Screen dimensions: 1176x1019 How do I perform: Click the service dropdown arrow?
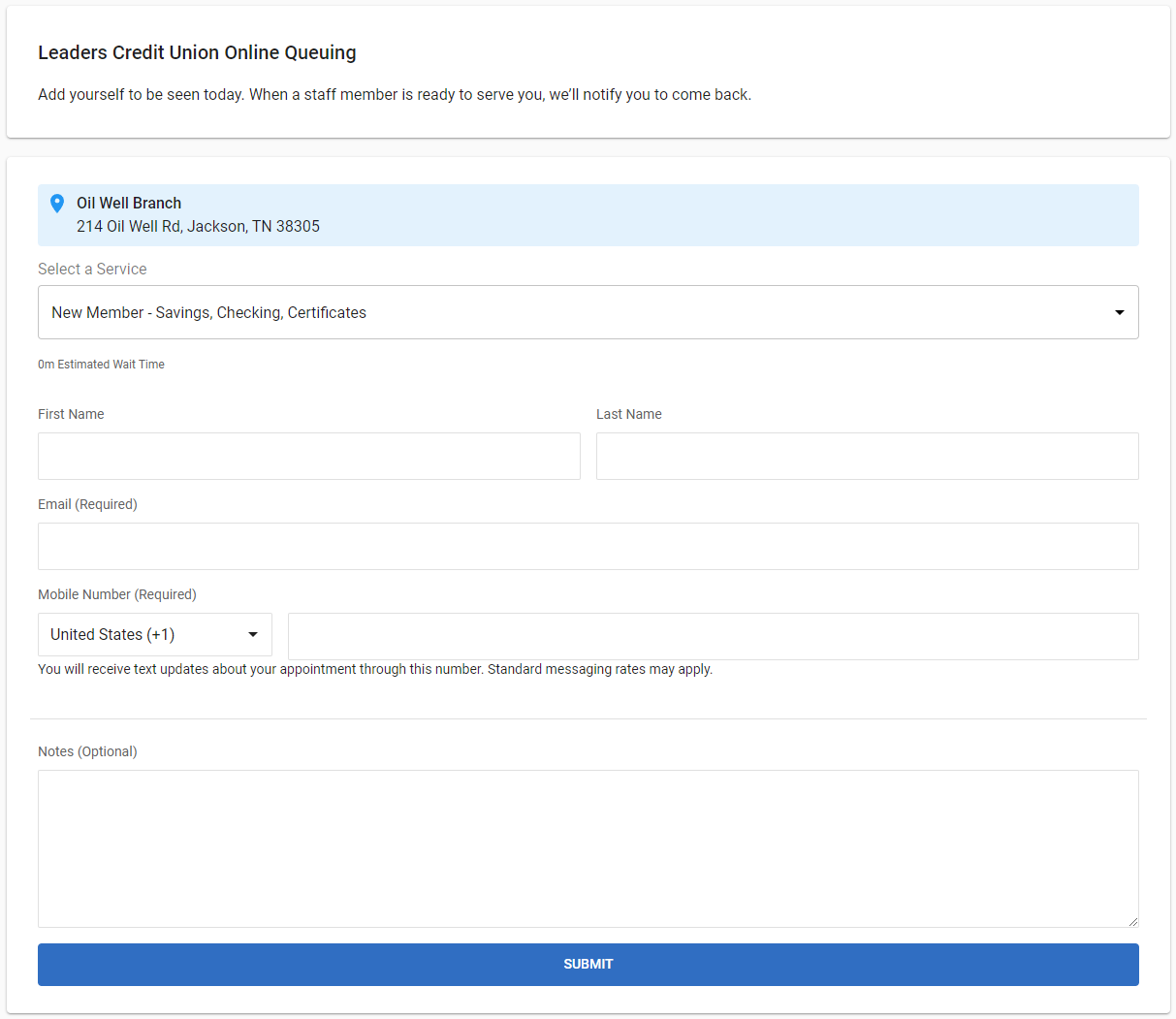pos(1120,312)
